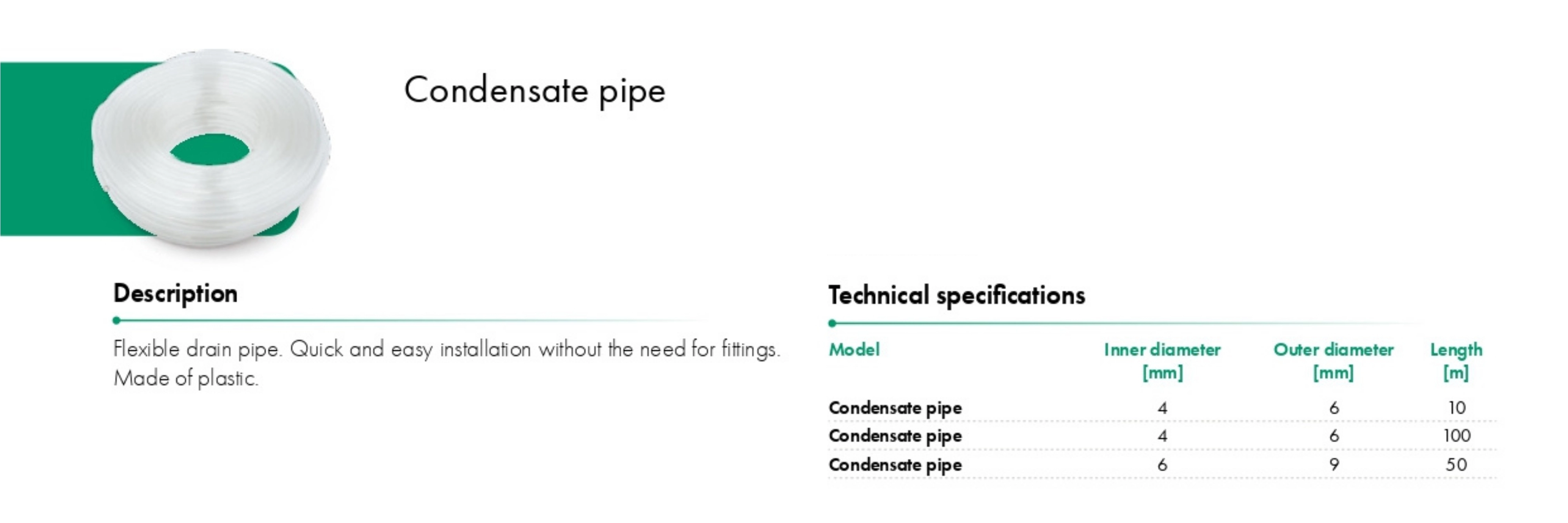The image size is (1568, 523).
Task: Select the "Description" section heading
Action: click(175, 293)
